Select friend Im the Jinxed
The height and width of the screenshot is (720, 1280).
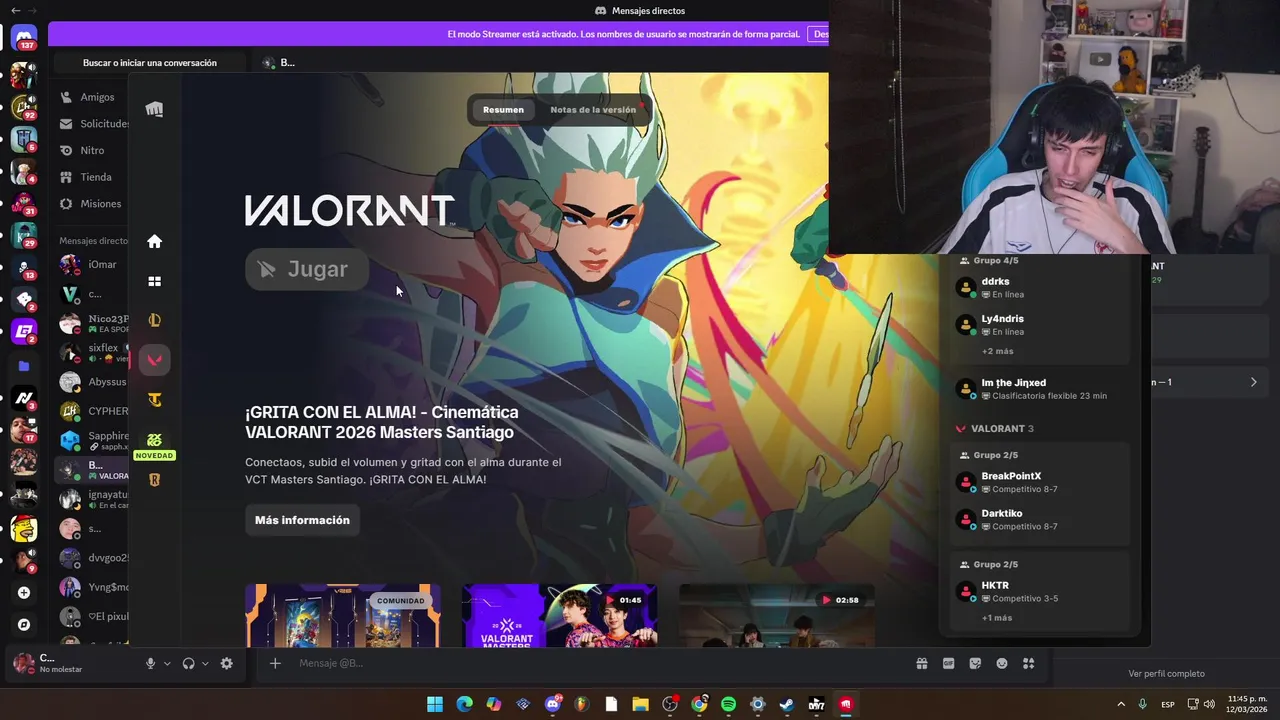point(1040,389)
